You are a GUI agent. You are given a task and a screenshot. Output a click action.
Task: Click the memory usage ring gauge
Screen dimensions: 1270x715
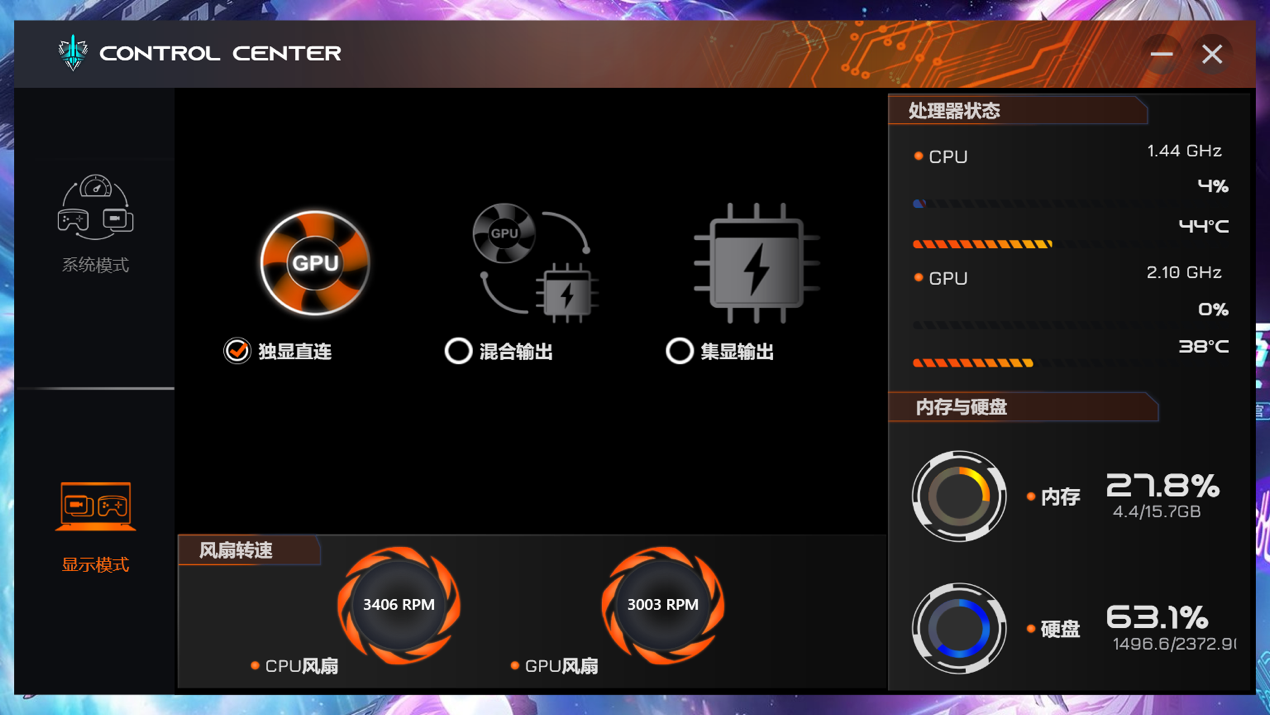pyautogui.click(x=958, y=496)
